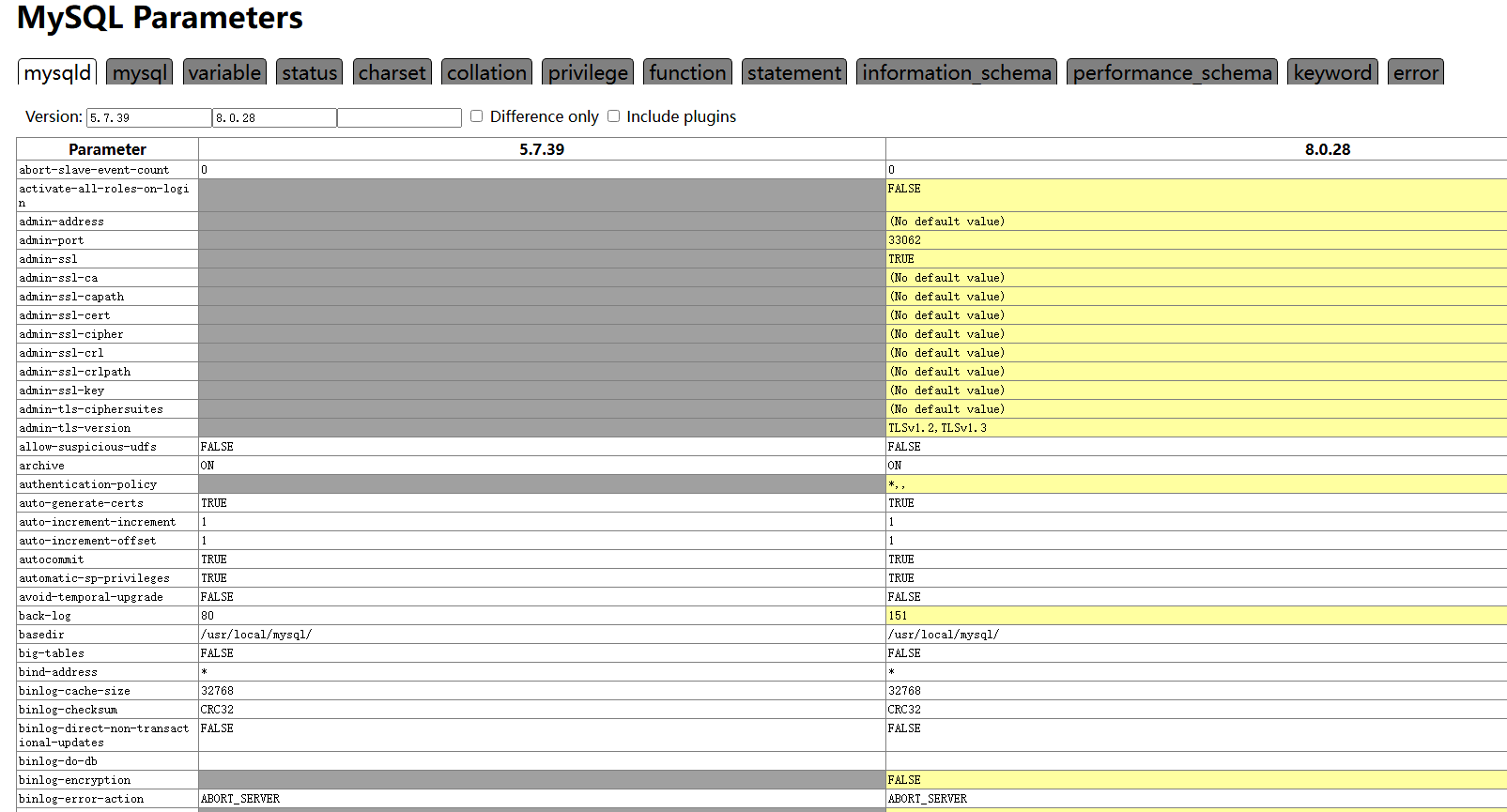Focus the empty third version field

click(399, 117)
